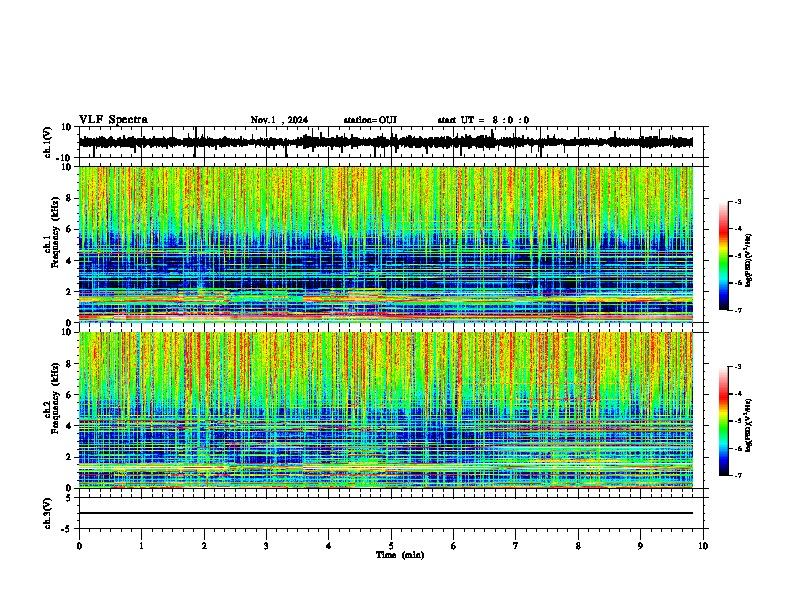Click the ch.1 voltage waveform trace
792x612 pixels.
click(386, 142)
